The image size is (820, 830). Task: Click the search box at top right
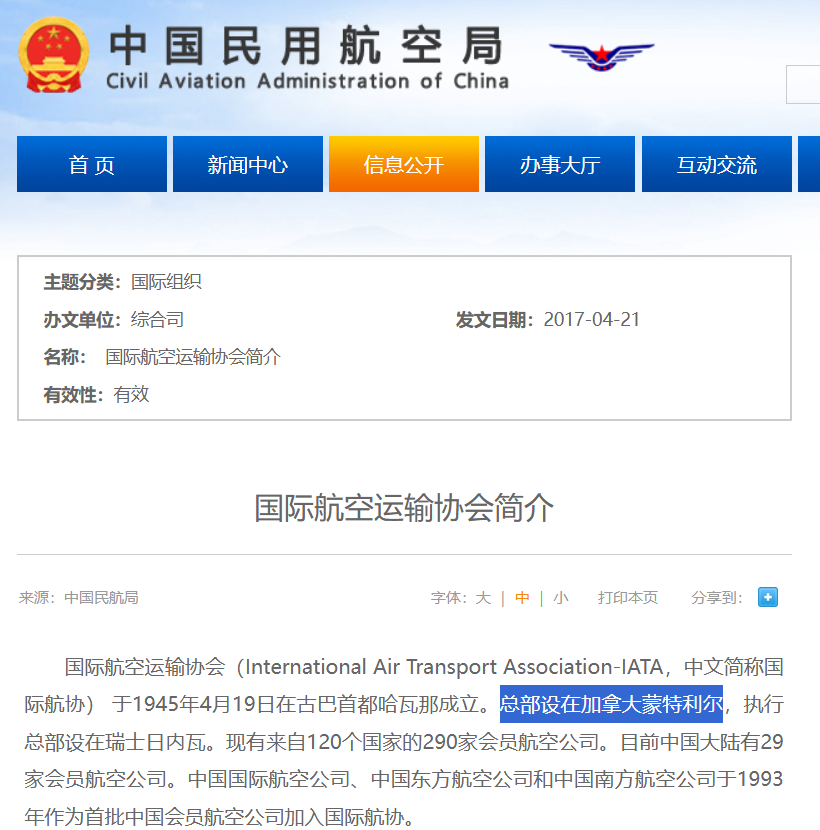[x=803, y=85]
